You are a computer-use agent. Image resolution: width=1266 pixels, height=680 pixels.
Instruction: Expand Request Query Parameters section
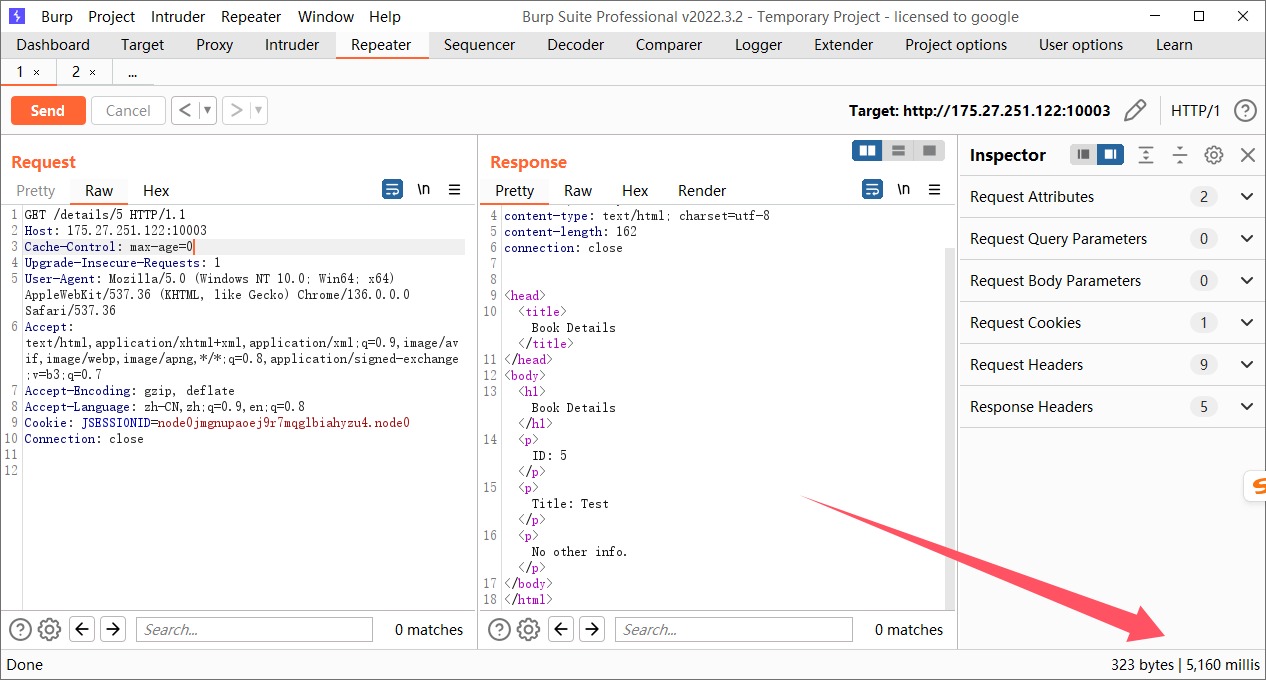point(1246,239)
